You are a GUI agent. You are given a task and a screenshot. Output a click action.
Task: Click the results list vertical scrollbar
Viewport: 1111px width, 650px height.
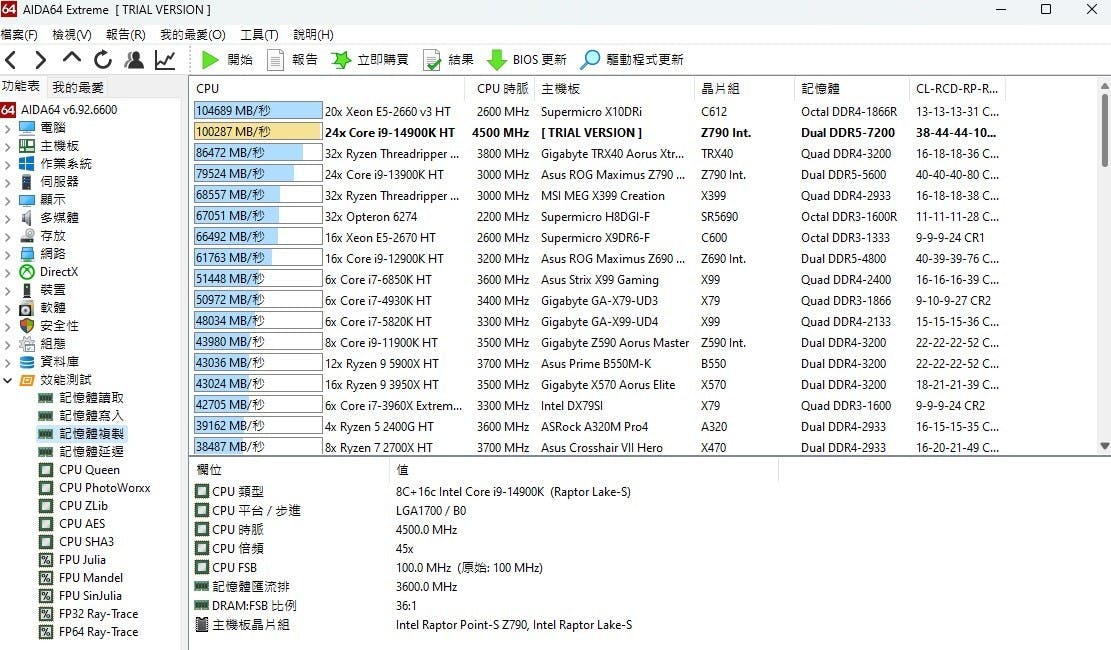point(1104,270)
